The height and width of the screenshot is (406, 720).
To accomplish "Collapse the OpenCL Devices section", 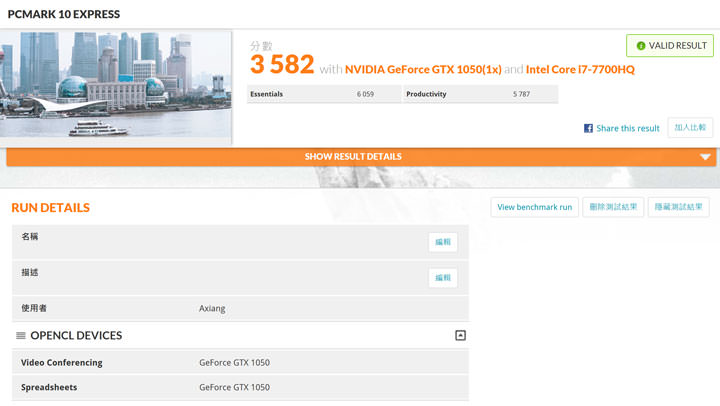I will [460, 336].
